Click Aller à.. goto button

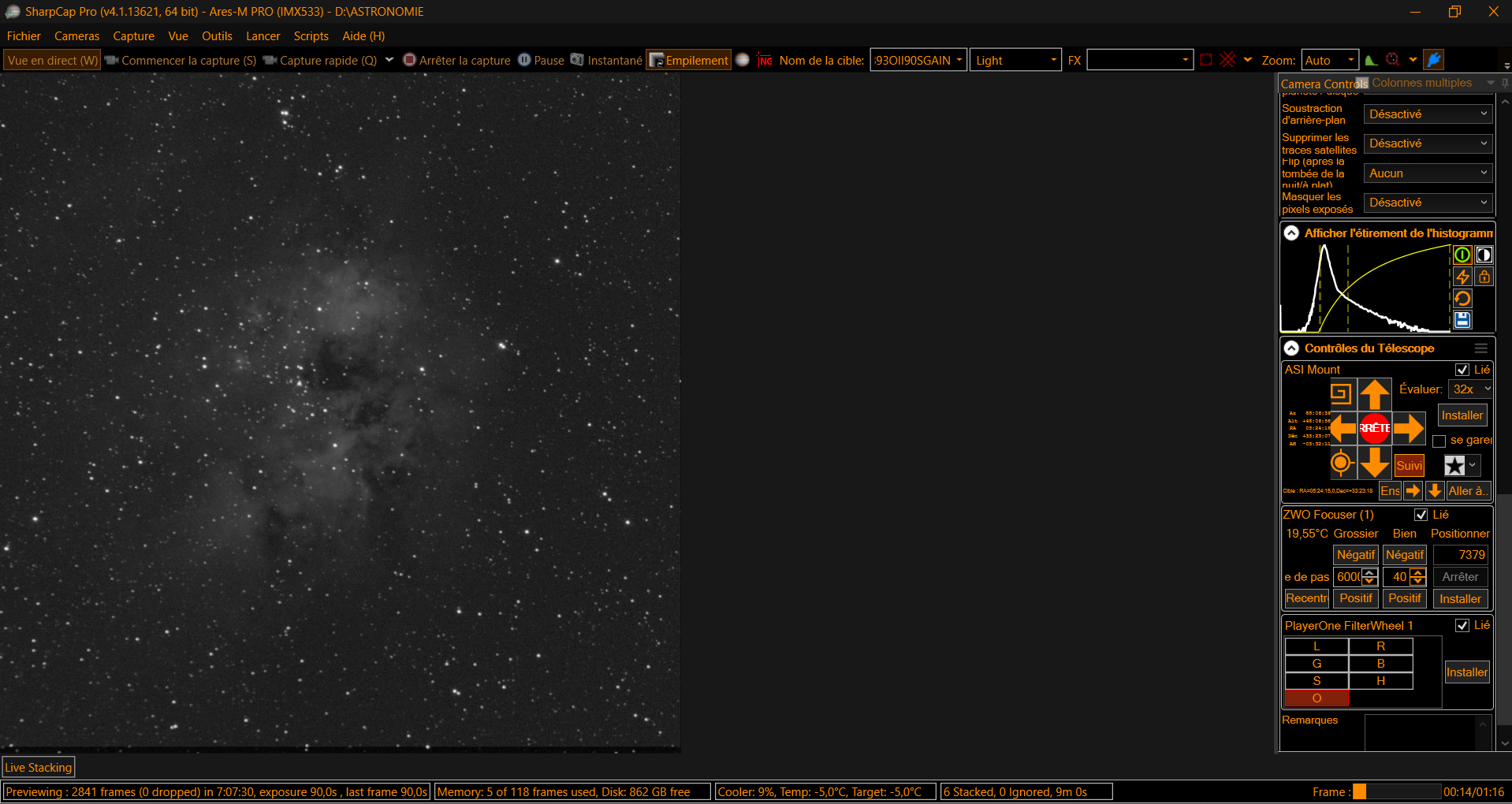coord(1469,491)
